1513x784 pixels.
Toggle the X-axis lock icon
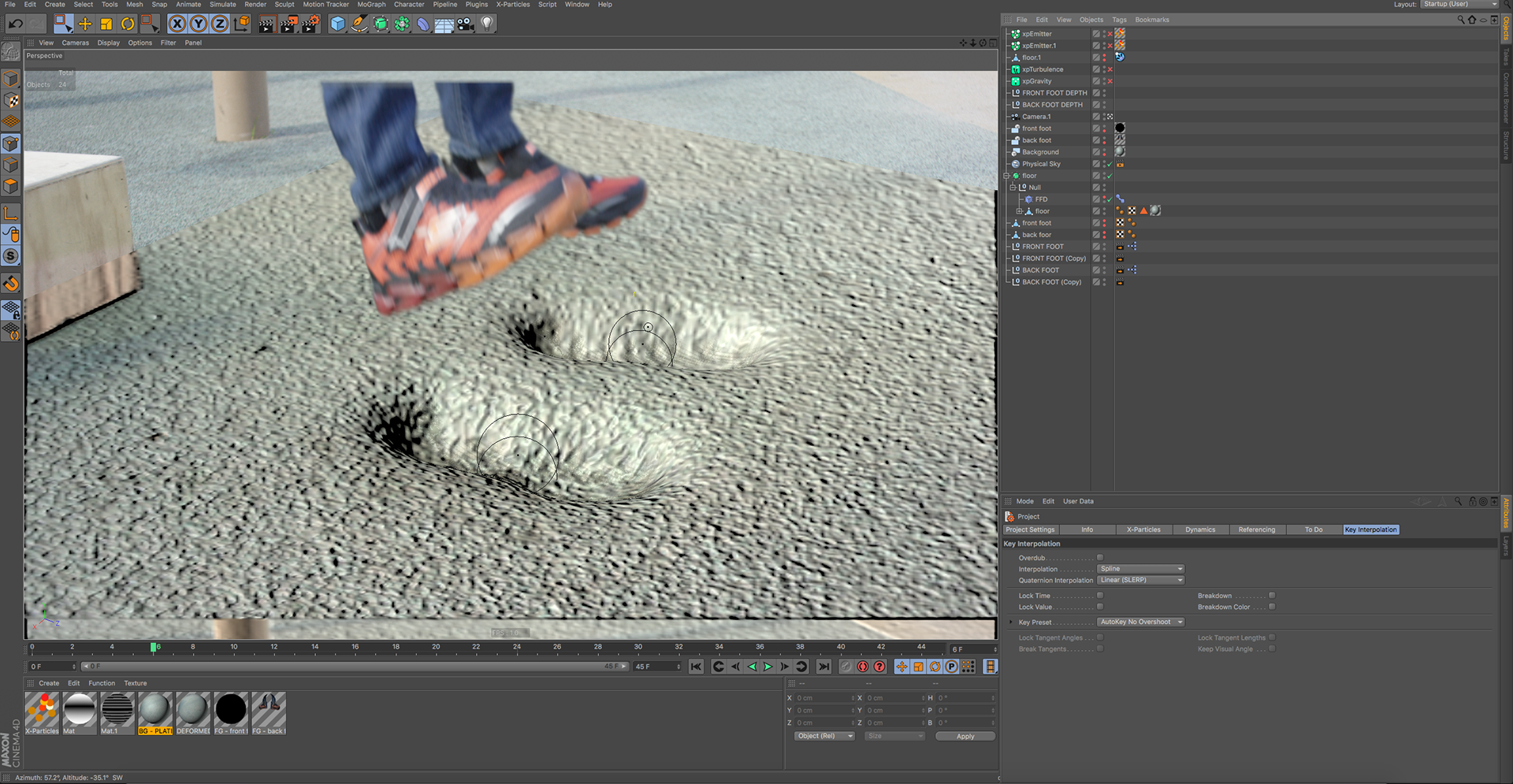(177, 24)
